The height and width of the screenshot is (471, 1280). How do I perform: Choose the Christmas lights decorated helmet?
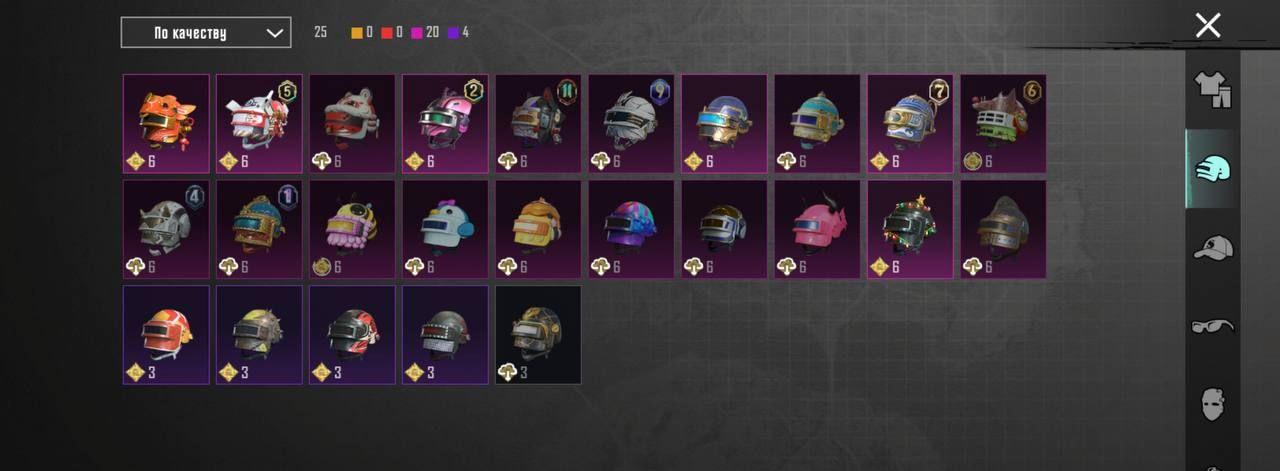pos(910,229)
